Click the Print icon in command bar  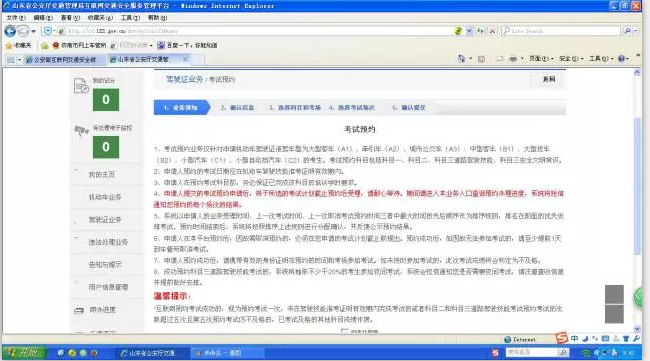[513, 59]
